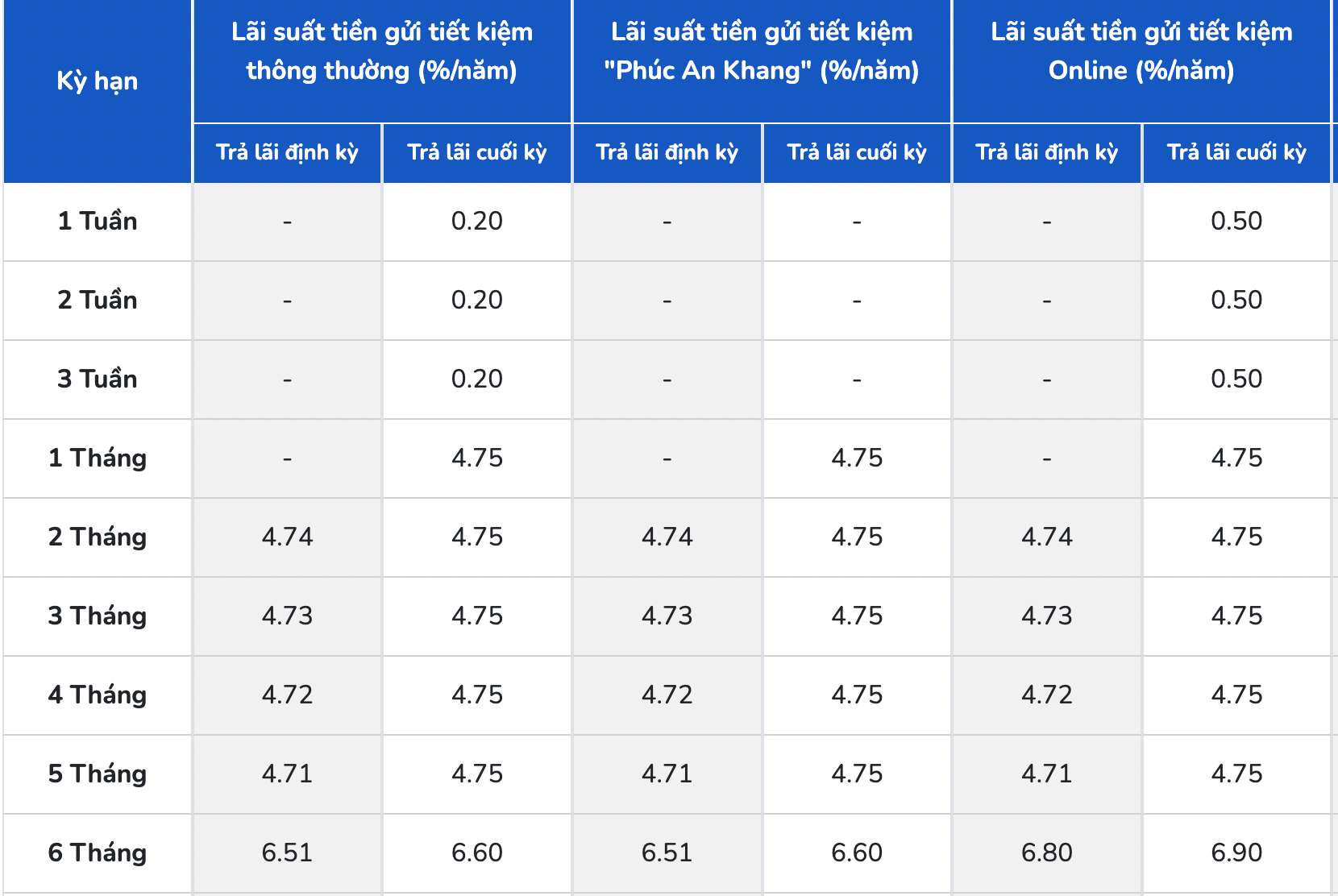Select the 5 Tháng row label
This screenshot has width=1338, height=896.
pos(98,774)
